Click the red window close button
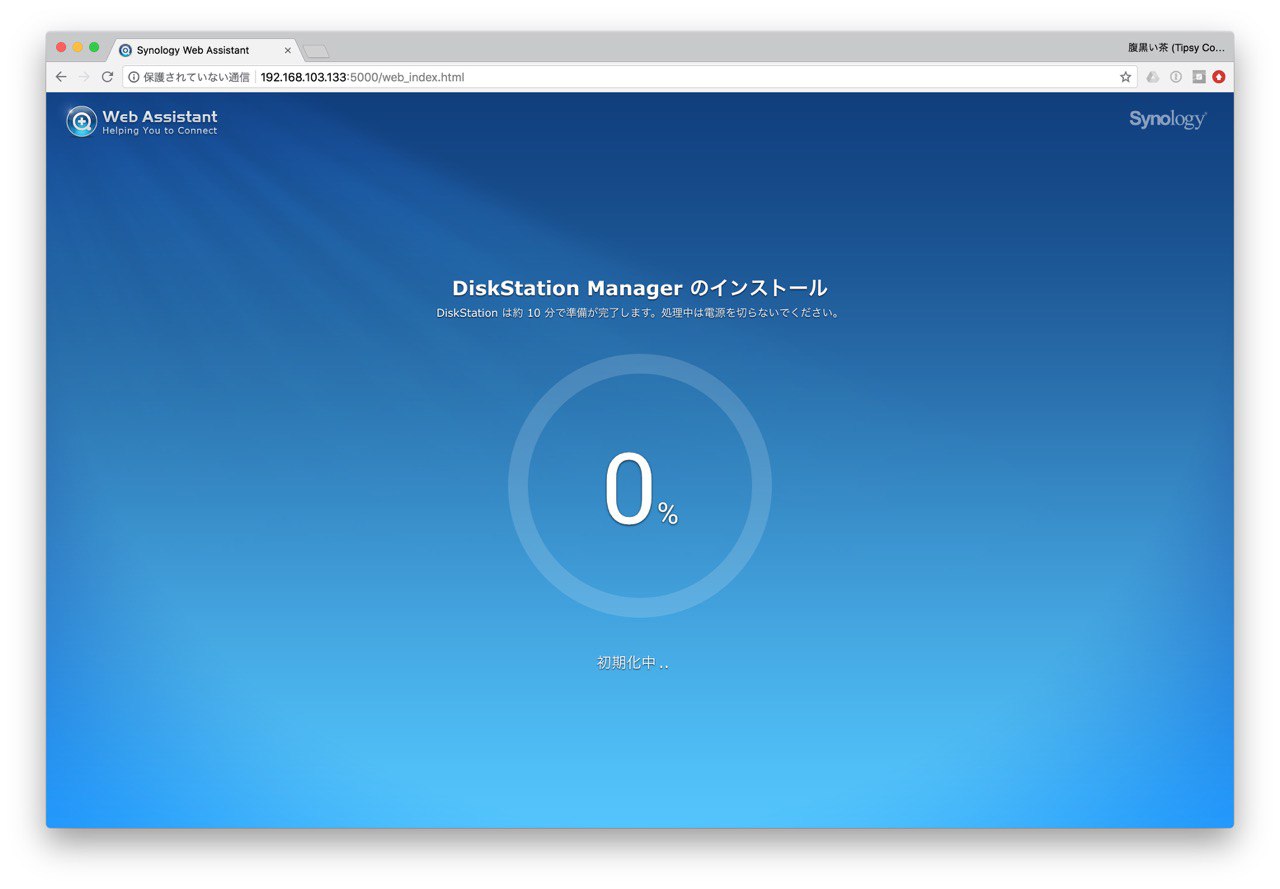Viewport: 1280px width, 889px height. (x=61, y=47)
